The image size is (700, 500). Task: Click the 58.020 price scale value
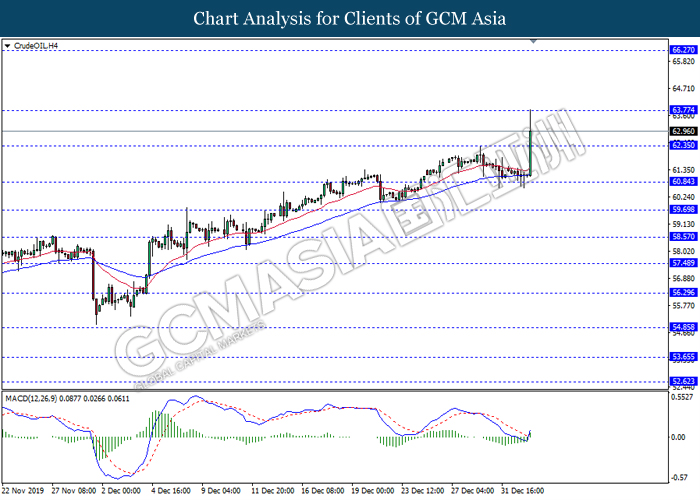(x=683, y=251)
